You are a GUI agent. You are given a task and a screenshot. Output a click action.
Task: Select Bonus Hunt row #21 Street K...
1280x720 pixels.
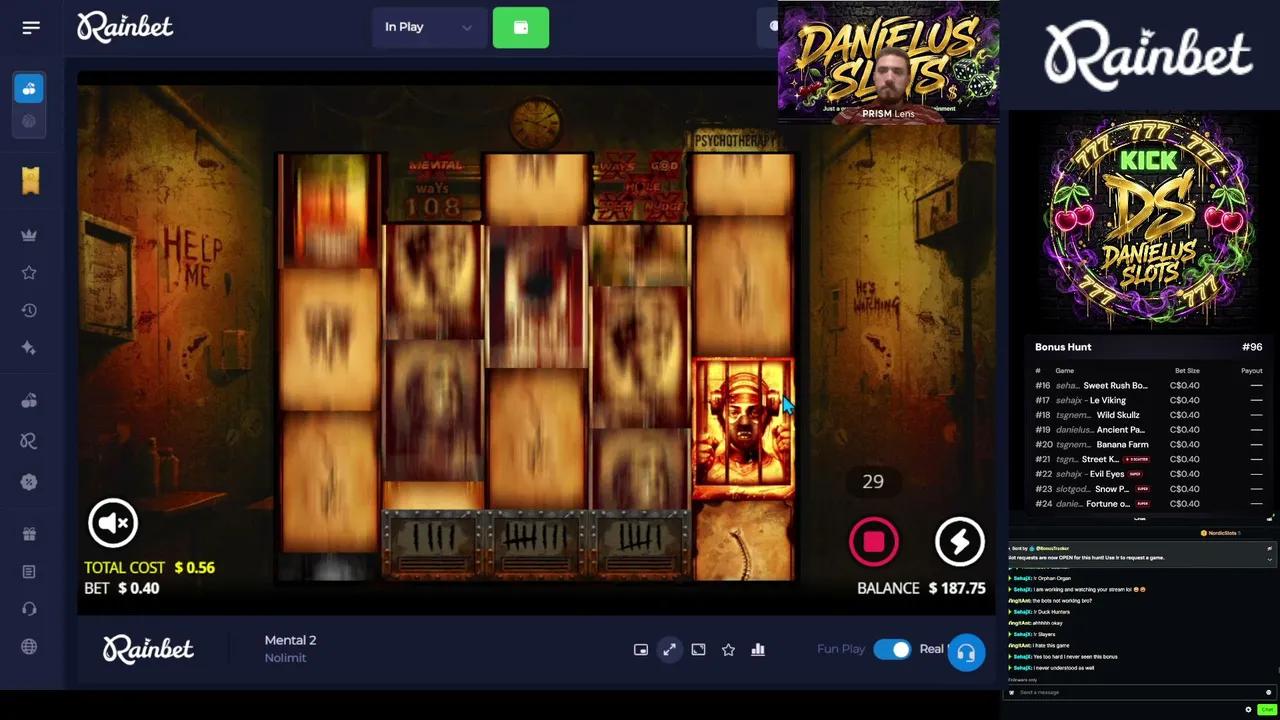click(x=1148, y=459)
